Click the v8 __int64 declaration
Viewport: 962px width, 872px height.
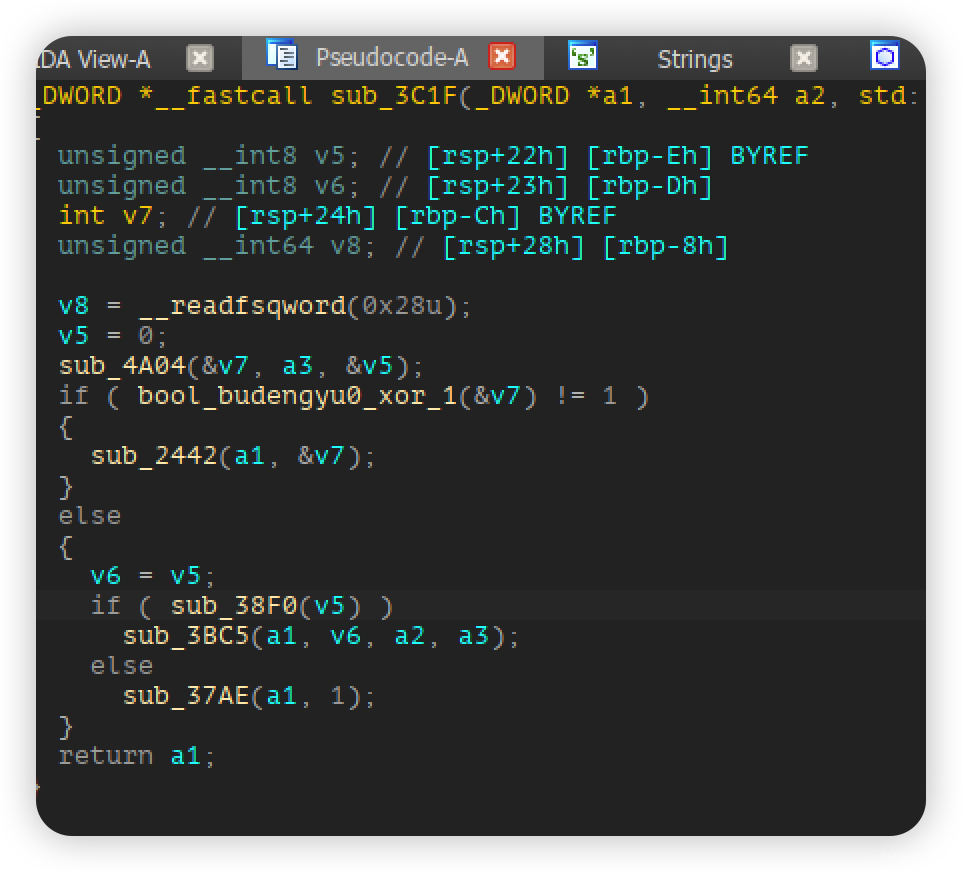point(217,246)
